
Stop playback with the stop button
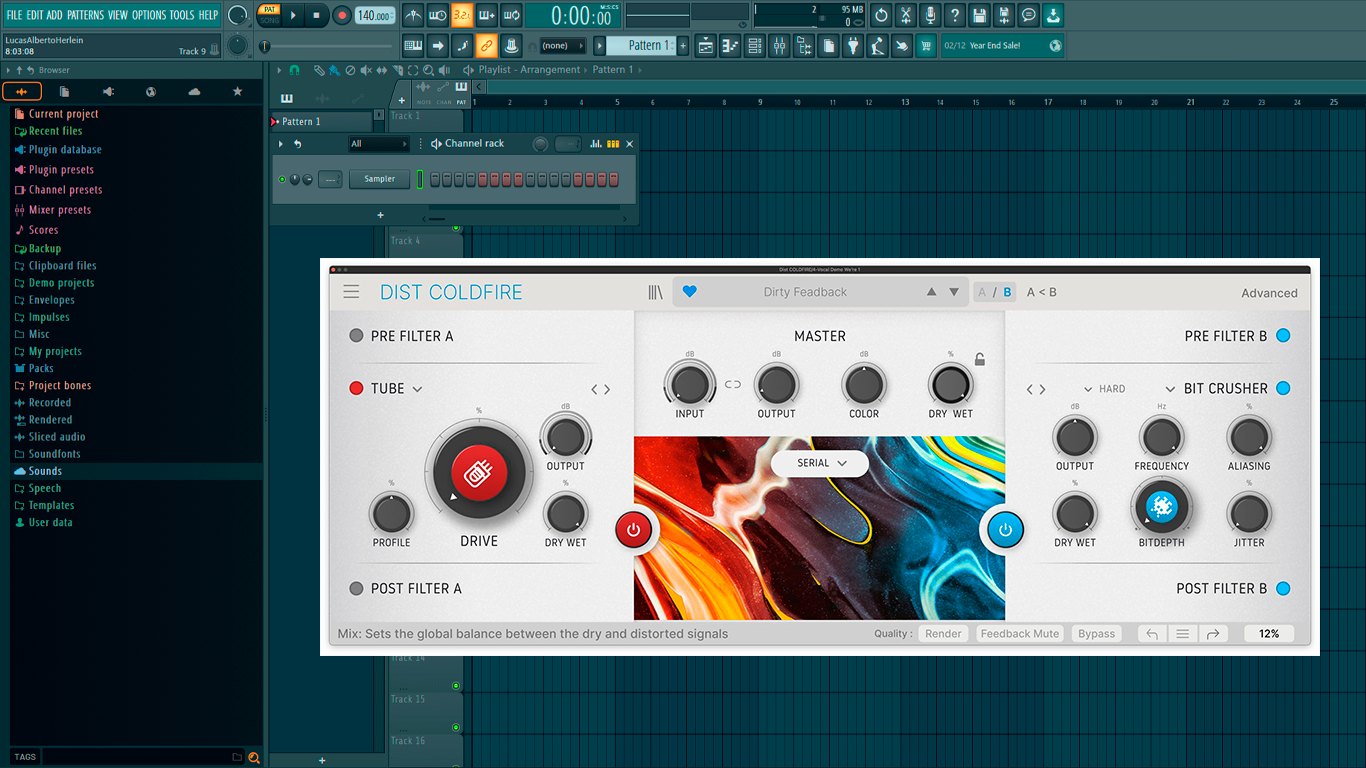click(x=316, y=15)
